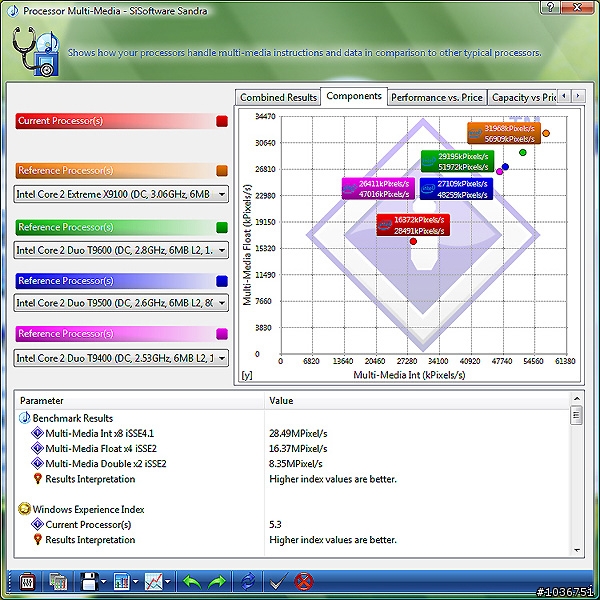This screenshot has width=600, height=600.
Task: Click the blue 27109kPixels/s result label
Action: 457,189
